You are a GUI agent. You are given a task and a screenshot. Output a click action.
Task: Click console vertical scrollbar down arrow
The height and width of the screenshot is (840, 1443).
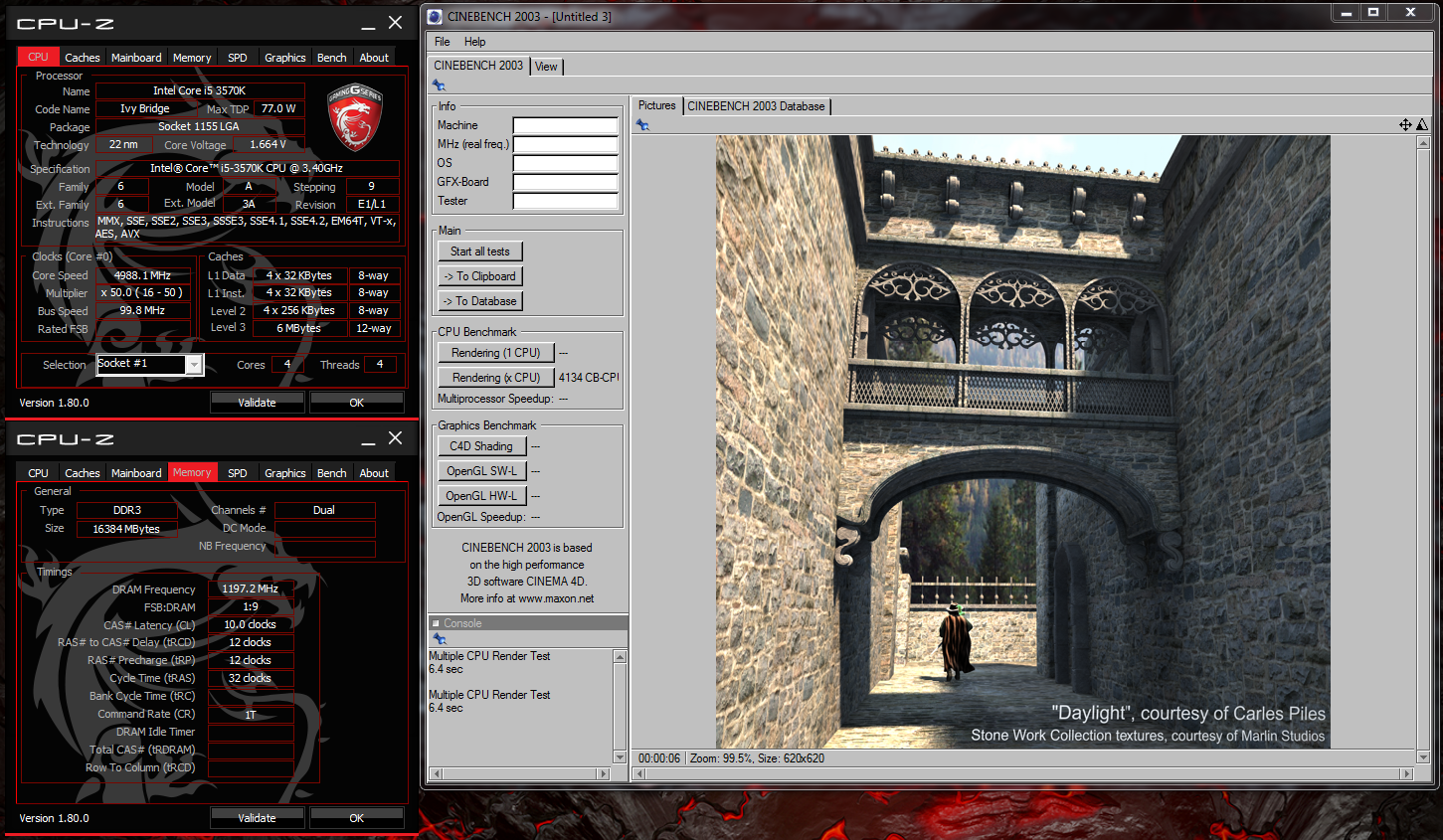tap(621, 757)
